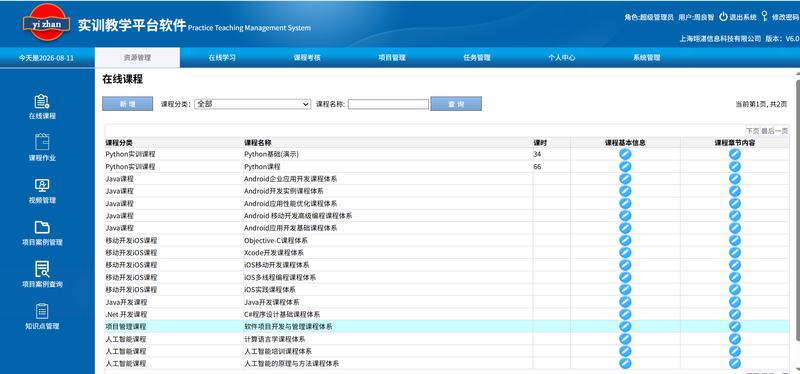Edit chapter content for Android应用开发基础课程体系
The image size is (800, 374).
point(735,228)
